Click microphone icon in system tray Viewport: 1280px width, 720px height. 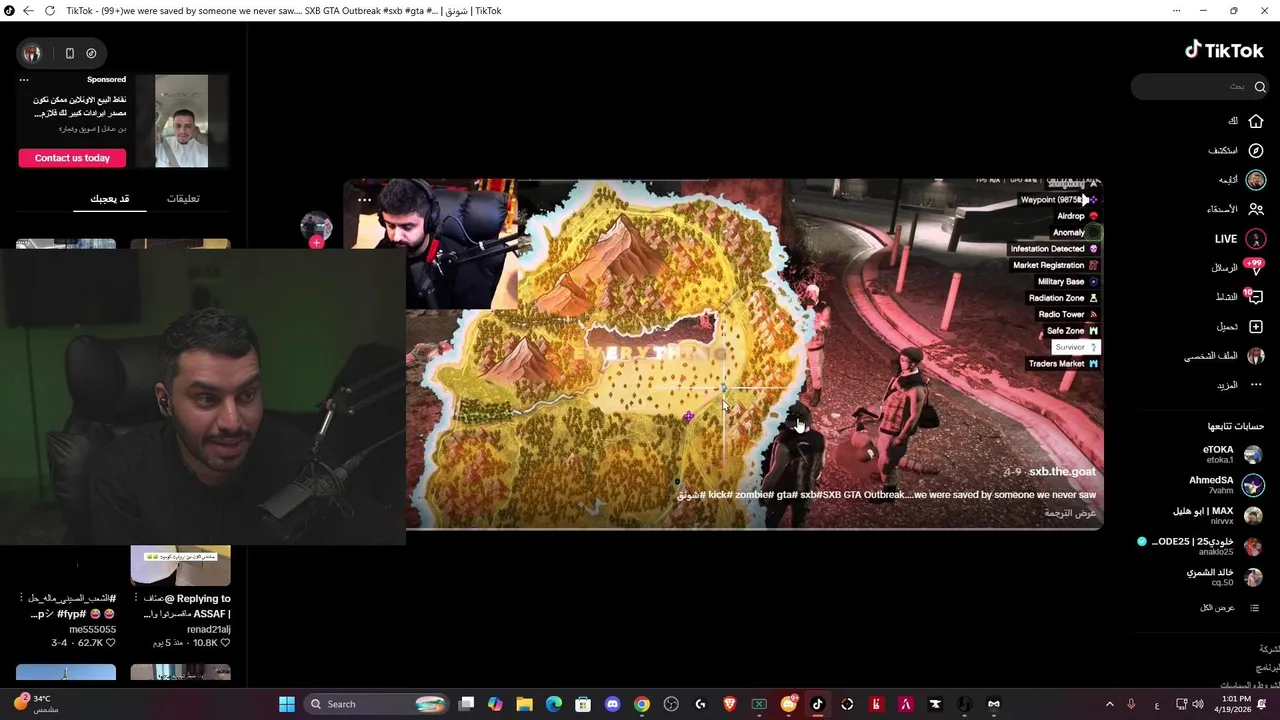1131,704
